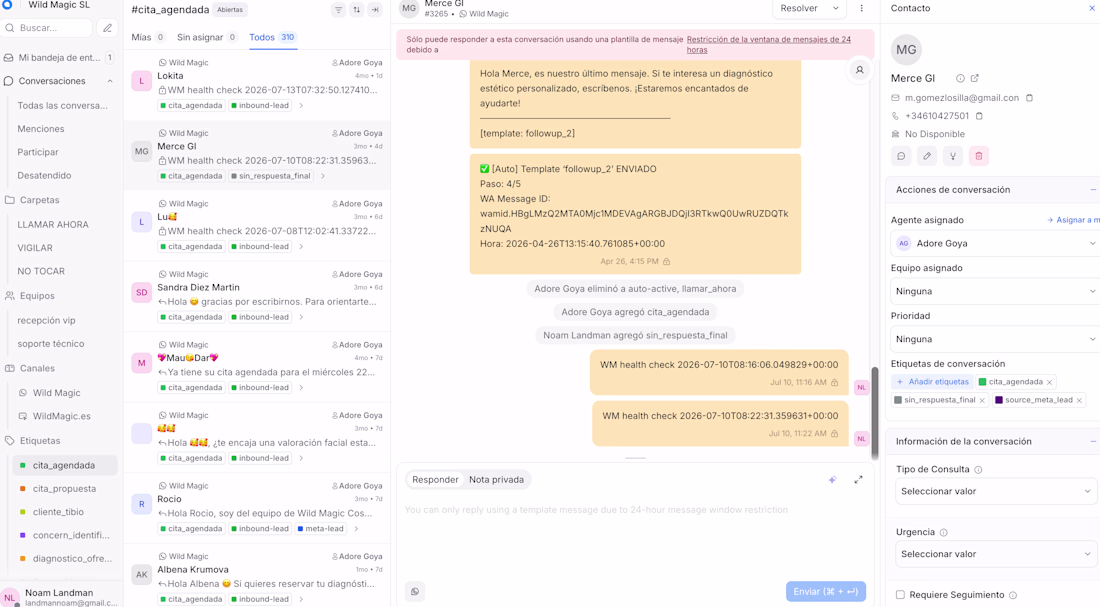Open Mi bandeja de entrada
This screenshot has width=1100, height=607.
[59, 58]
